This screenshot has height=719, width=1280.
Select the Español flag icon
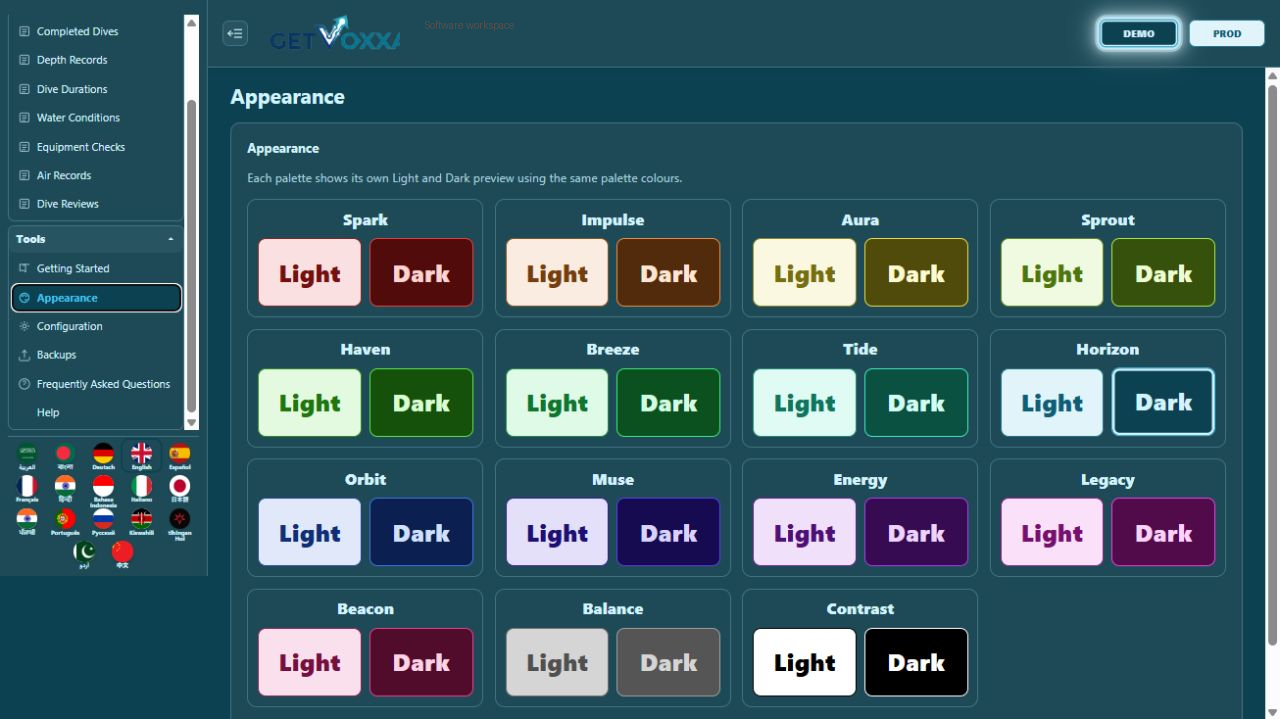pos(179,457)
